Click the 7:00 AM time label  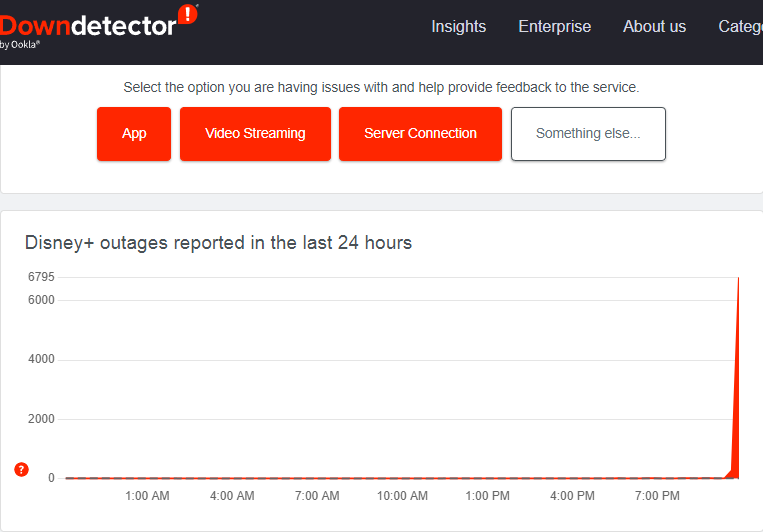[317, 496]
